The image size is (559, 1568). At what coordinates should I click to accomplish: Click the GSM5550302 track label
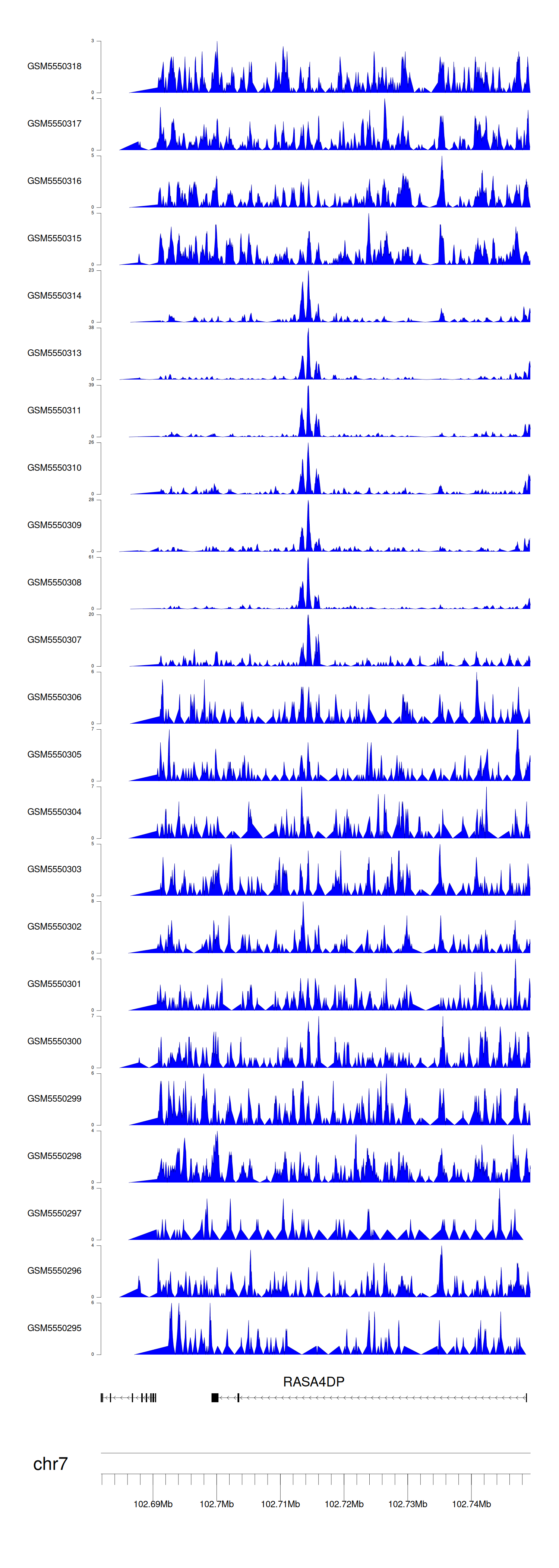point(54,926)
